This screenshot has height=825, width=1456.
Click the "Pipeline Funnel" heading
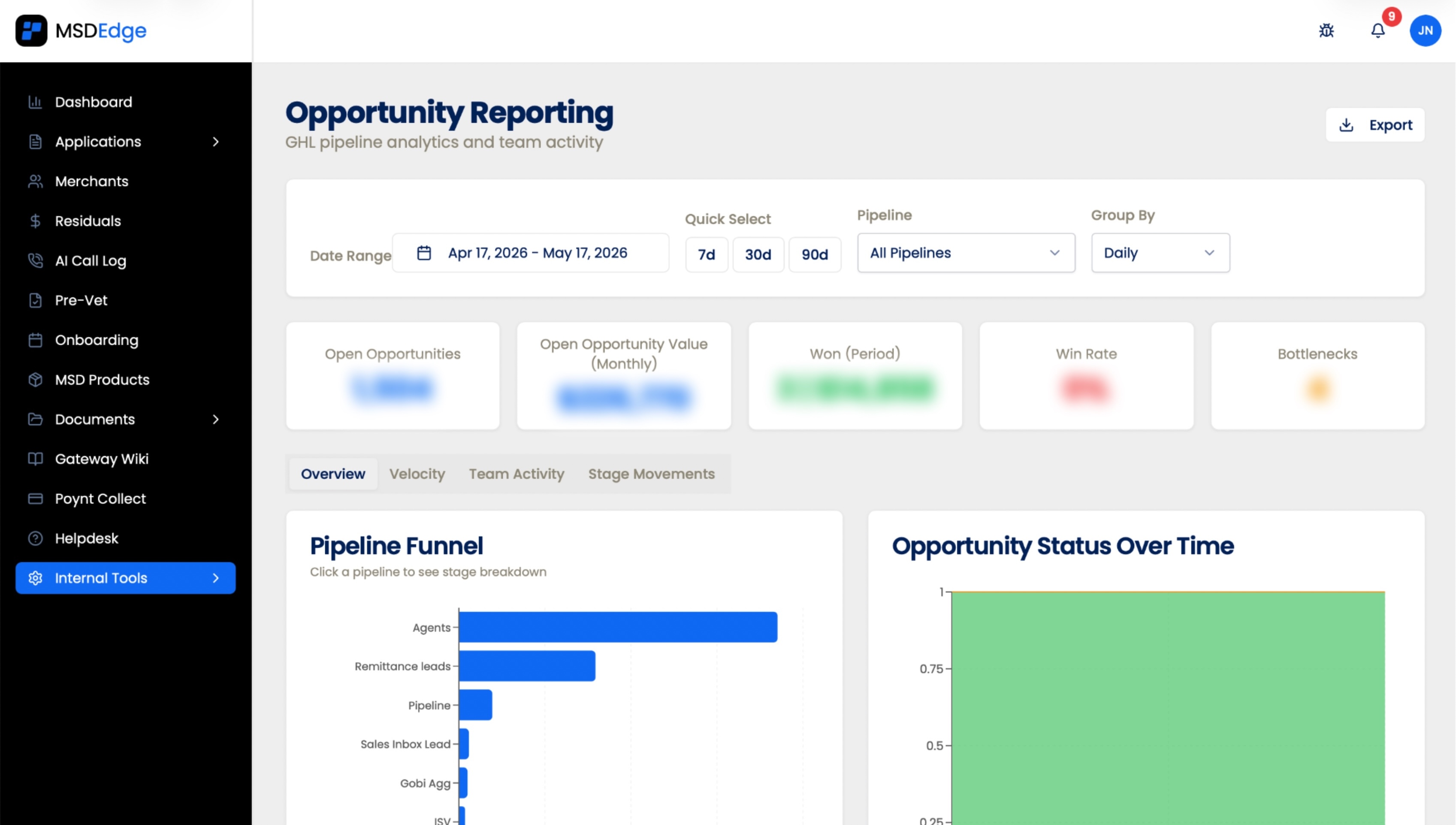(396, 546)
